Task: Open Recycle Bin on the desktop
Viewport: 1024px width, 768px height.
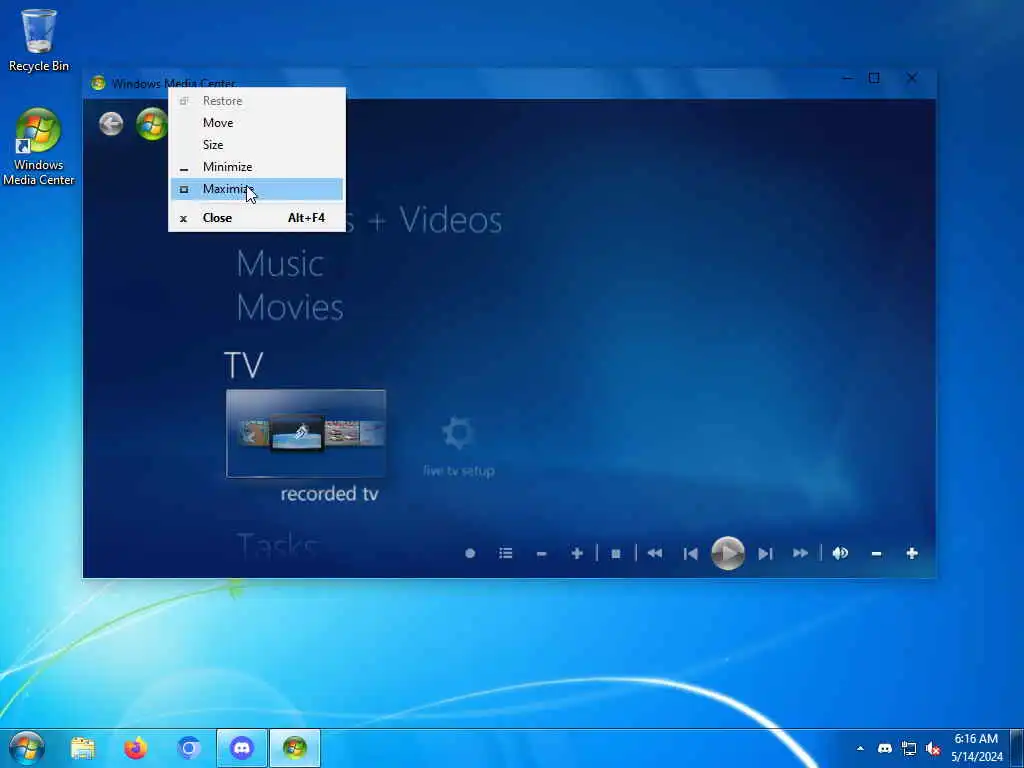Action: [39, 40]
